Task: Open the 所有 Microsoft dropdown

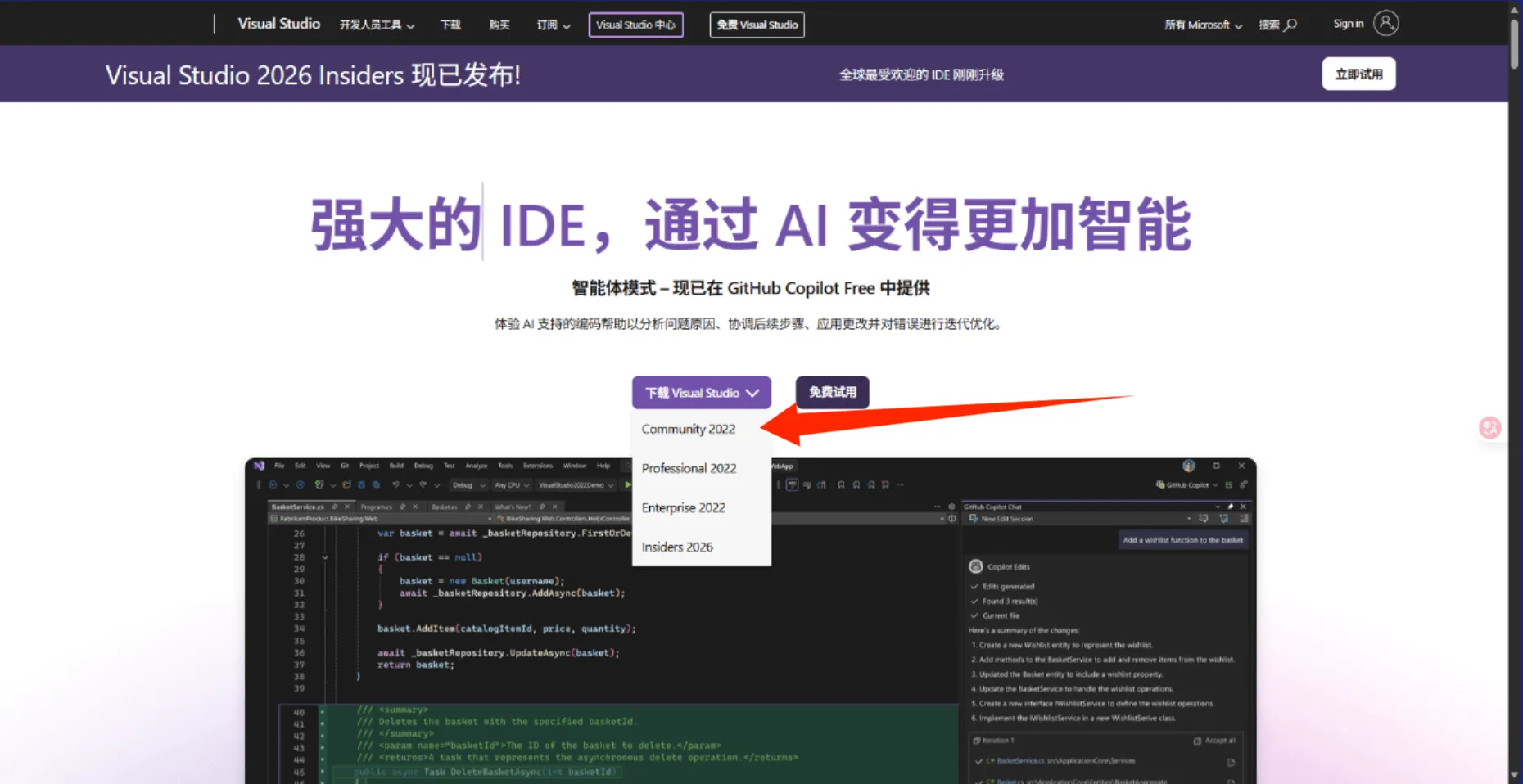Action: (x=1203, y=25)
